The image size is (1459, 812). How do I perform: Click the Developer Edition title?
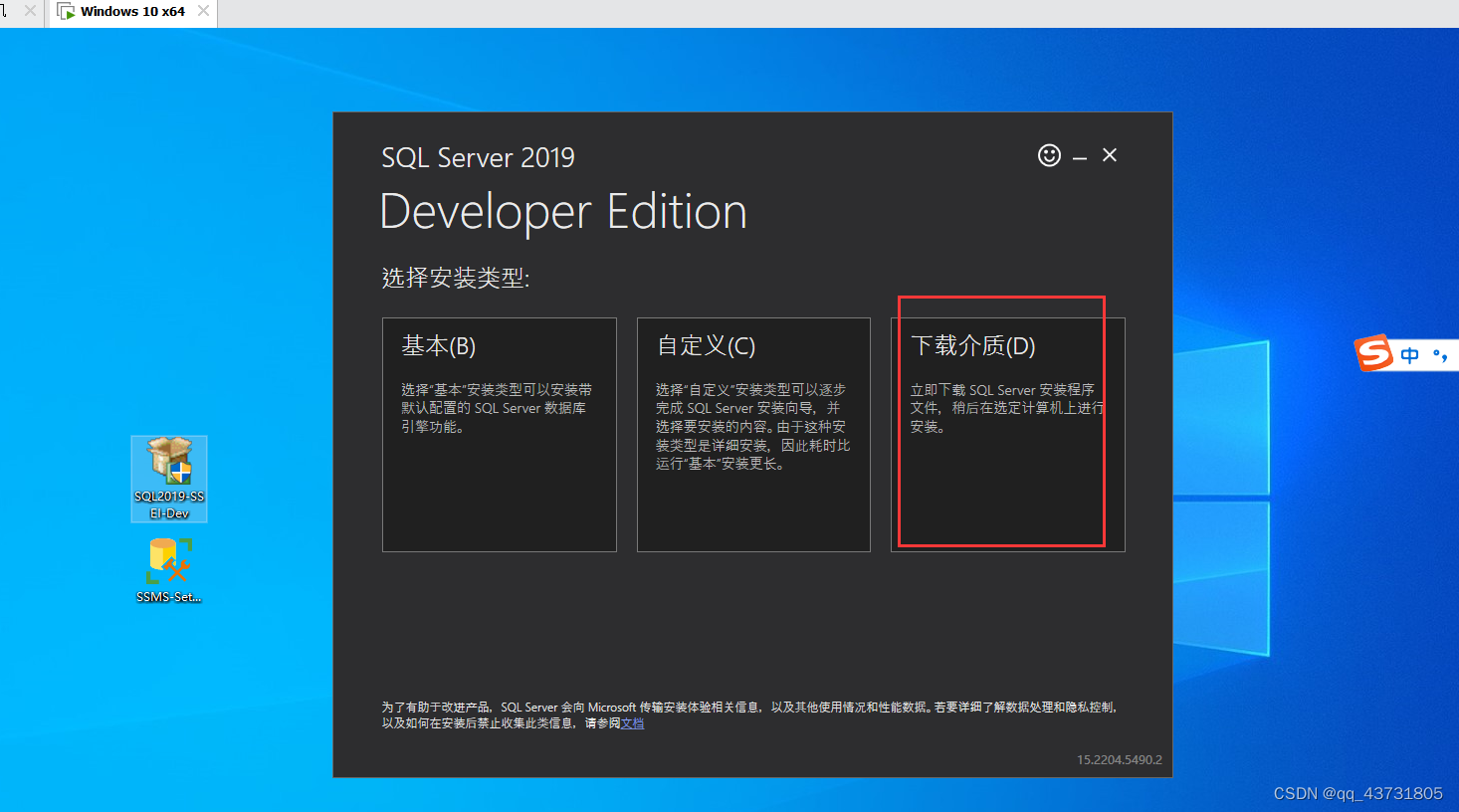pos(563,212)
